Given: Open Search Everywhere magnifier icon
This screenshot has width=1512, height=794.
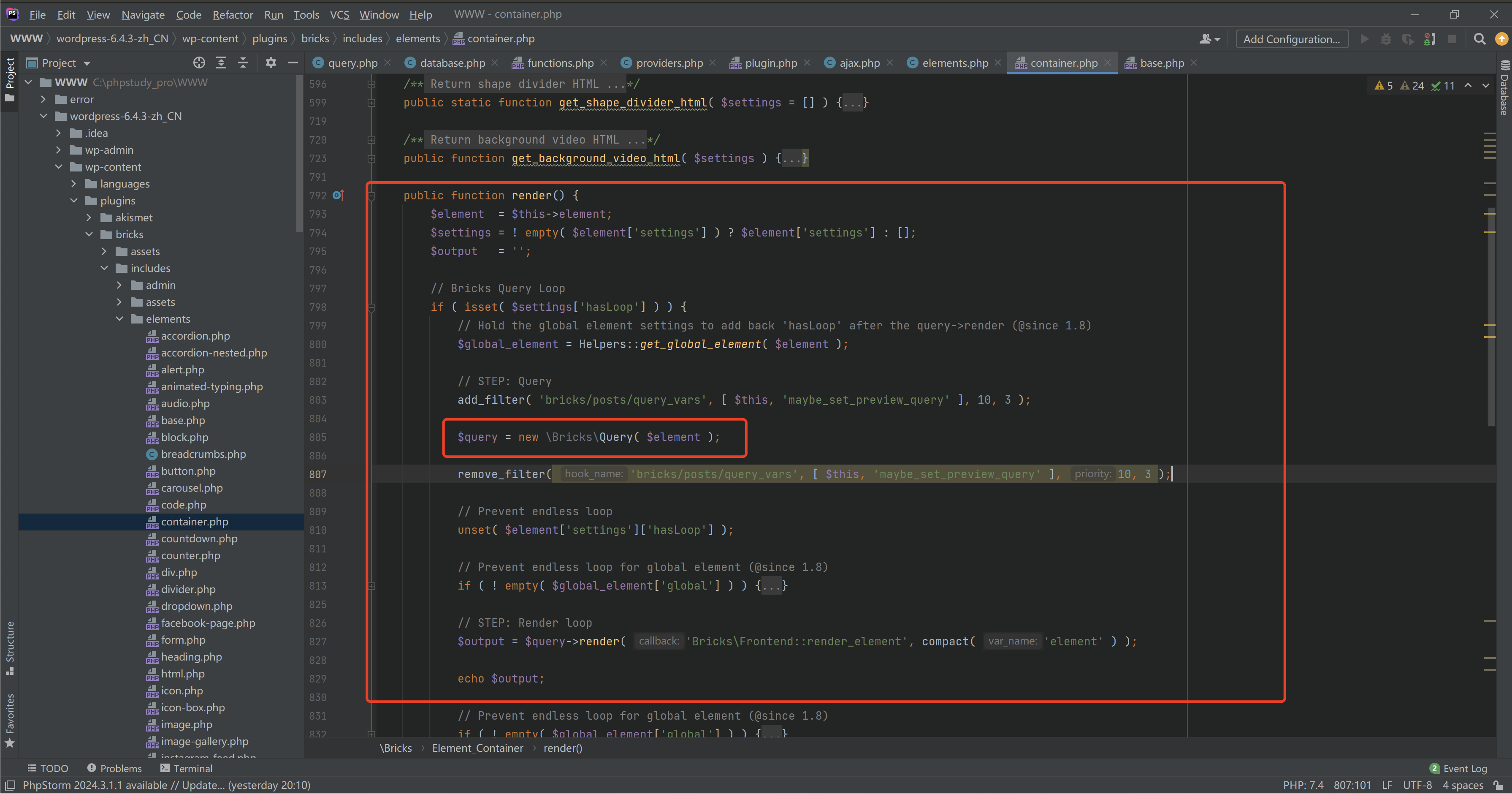Looking at the screenshot, I should pyautogui.click(x=1480, y=39).
